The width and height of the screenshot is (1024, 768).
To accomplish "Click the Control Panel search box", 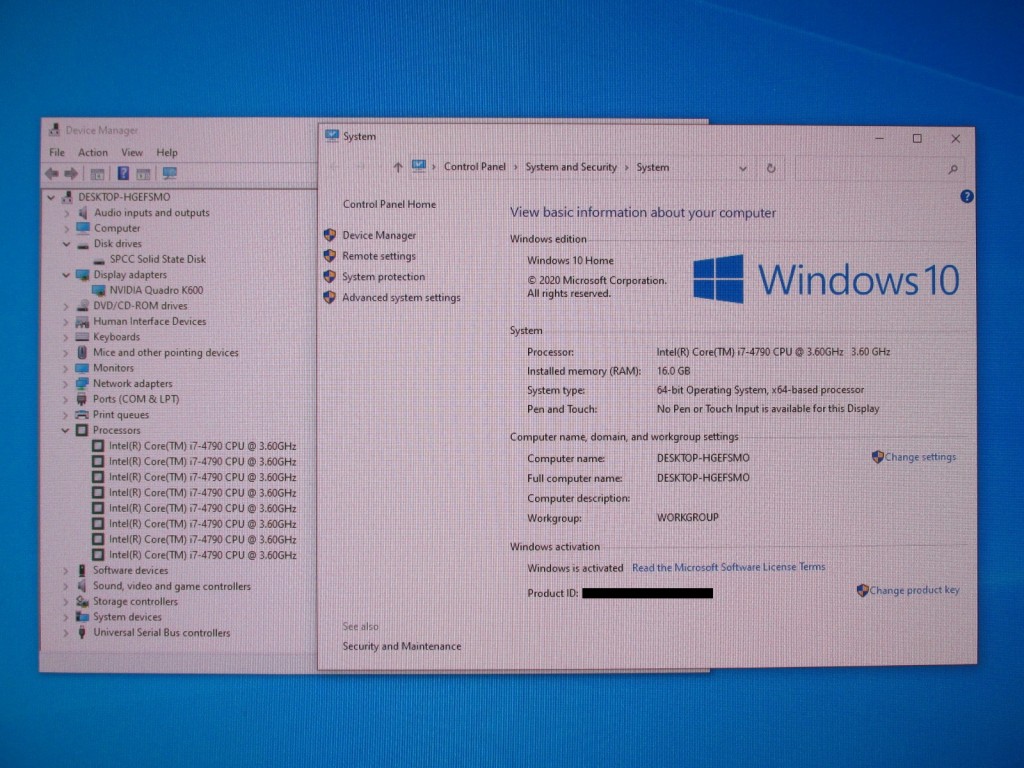I will click(880, 168).
